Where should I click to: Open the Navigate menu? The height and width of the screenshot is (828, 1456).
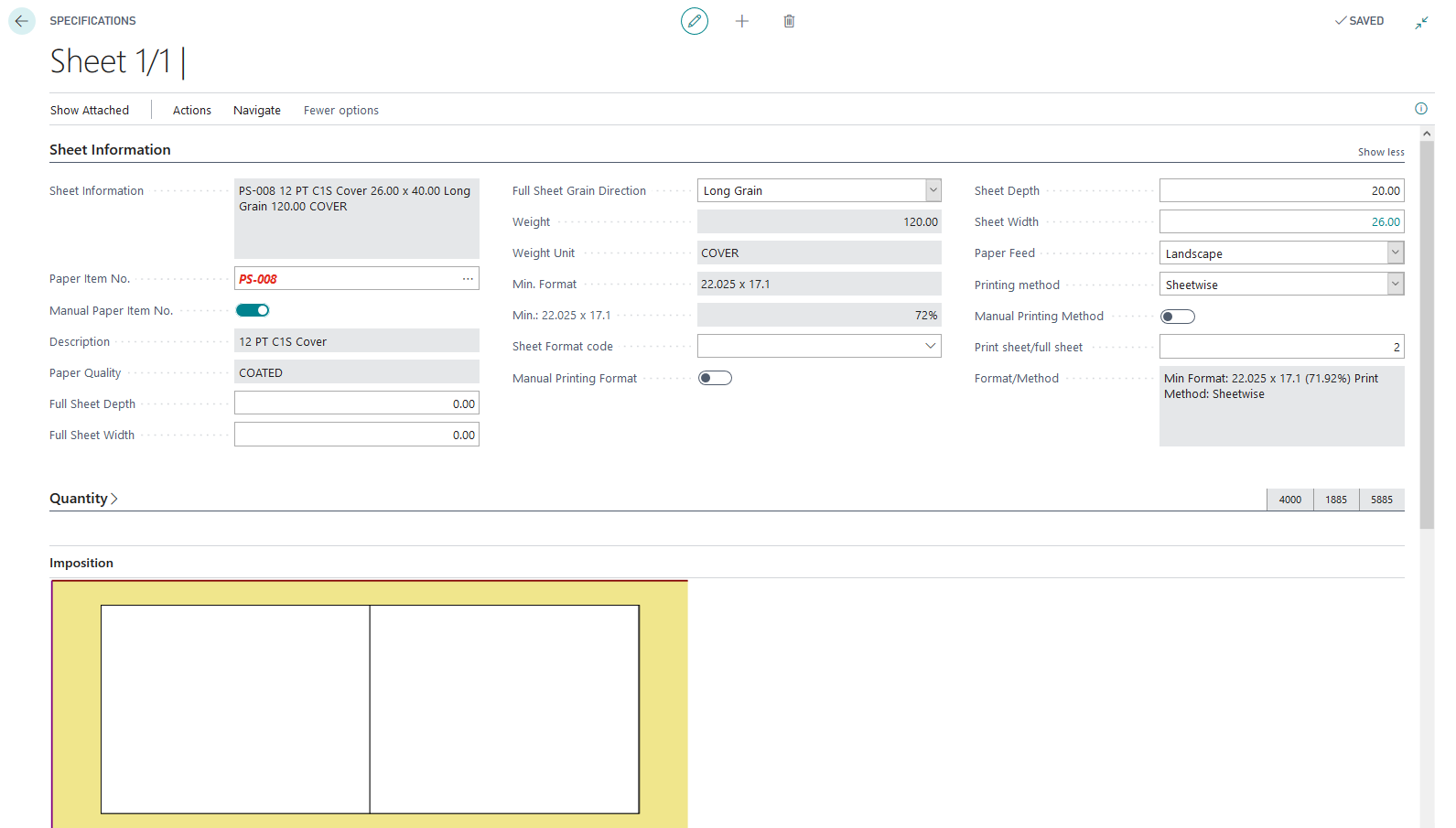(x=257, y=110)
